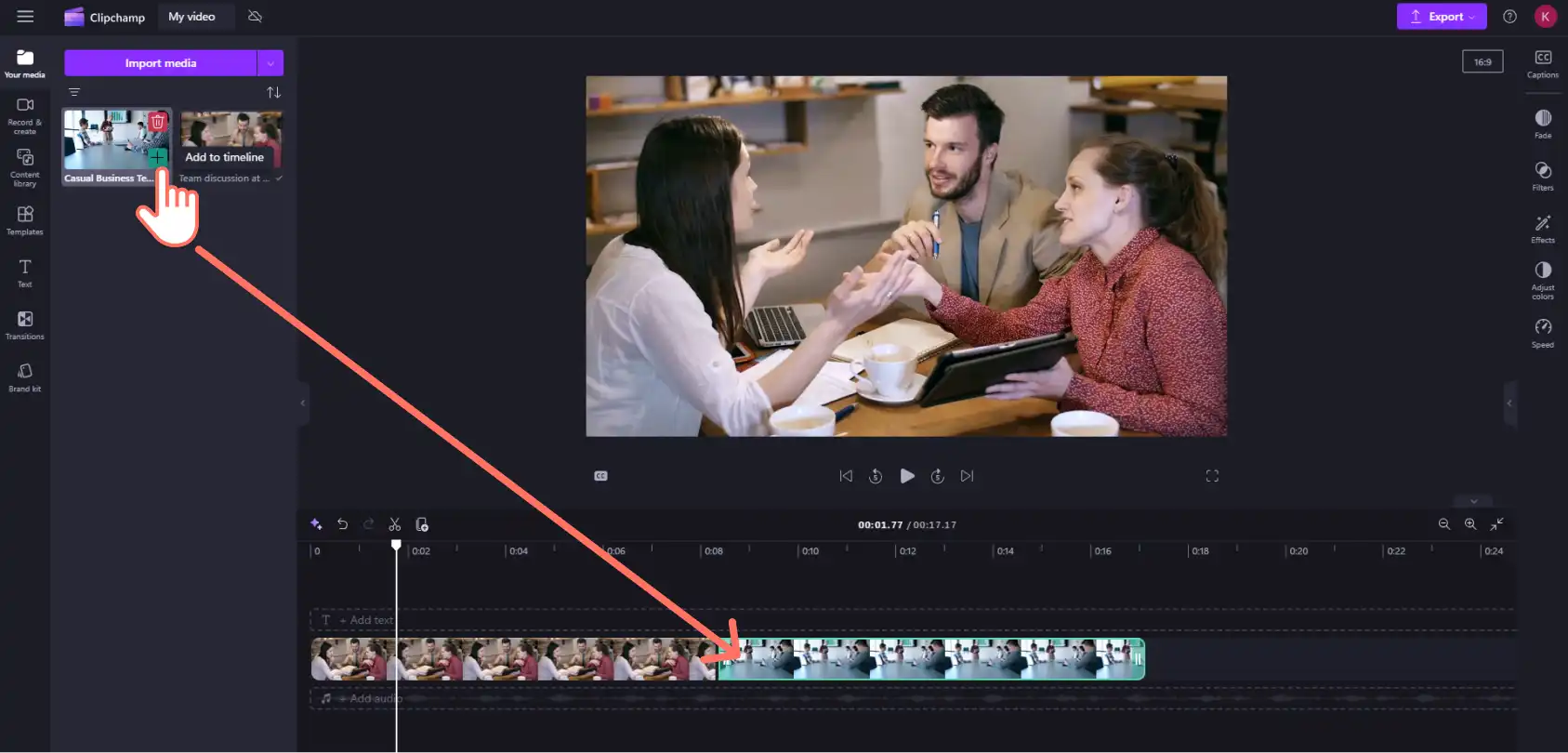Zoom in the timeline

[x=1470, y=524]
